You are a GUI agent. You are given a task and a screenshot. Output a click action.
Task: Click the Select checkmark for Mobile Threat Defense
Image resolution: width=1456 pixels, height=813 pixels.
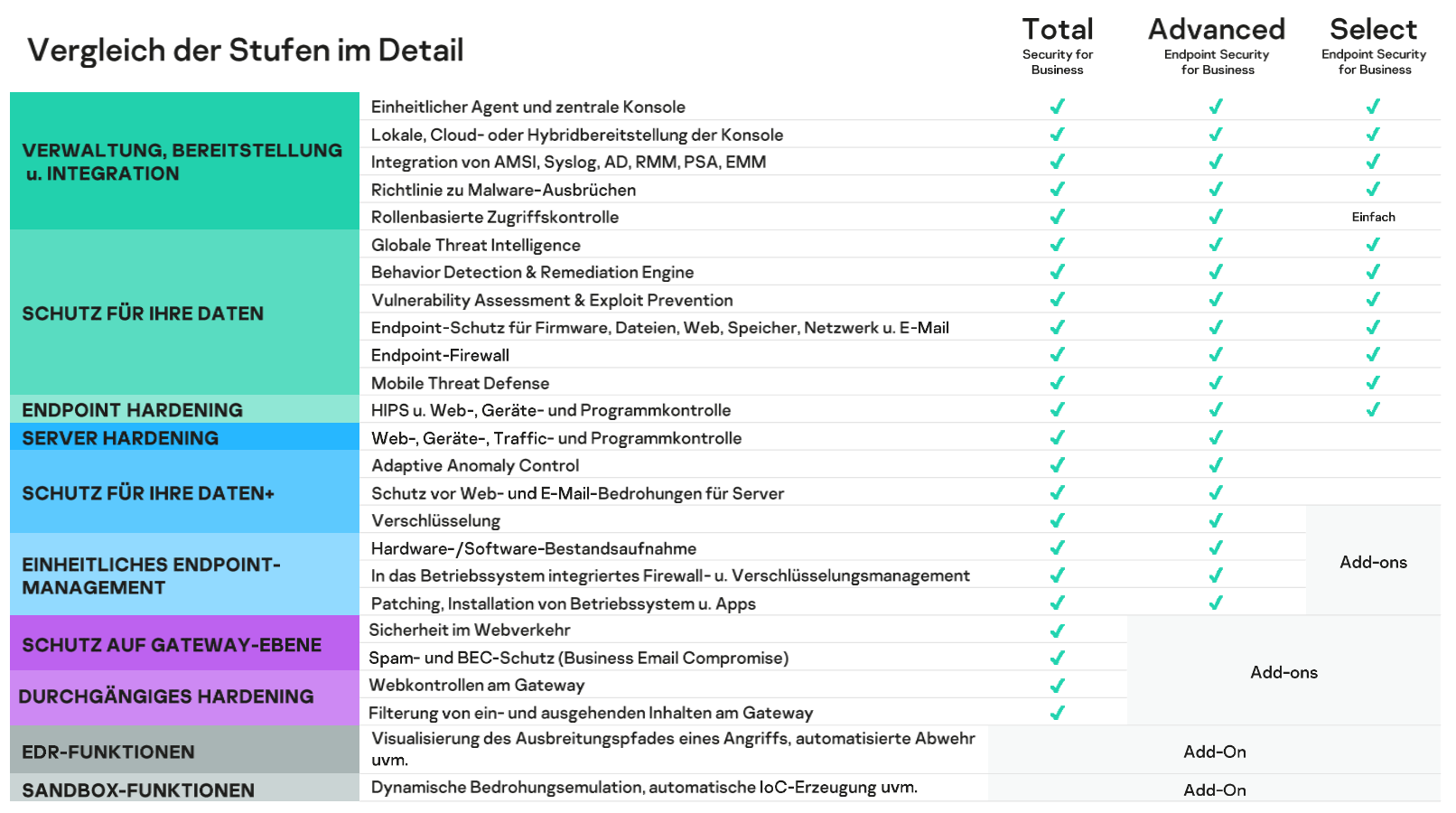click(x=1373, y=383)
